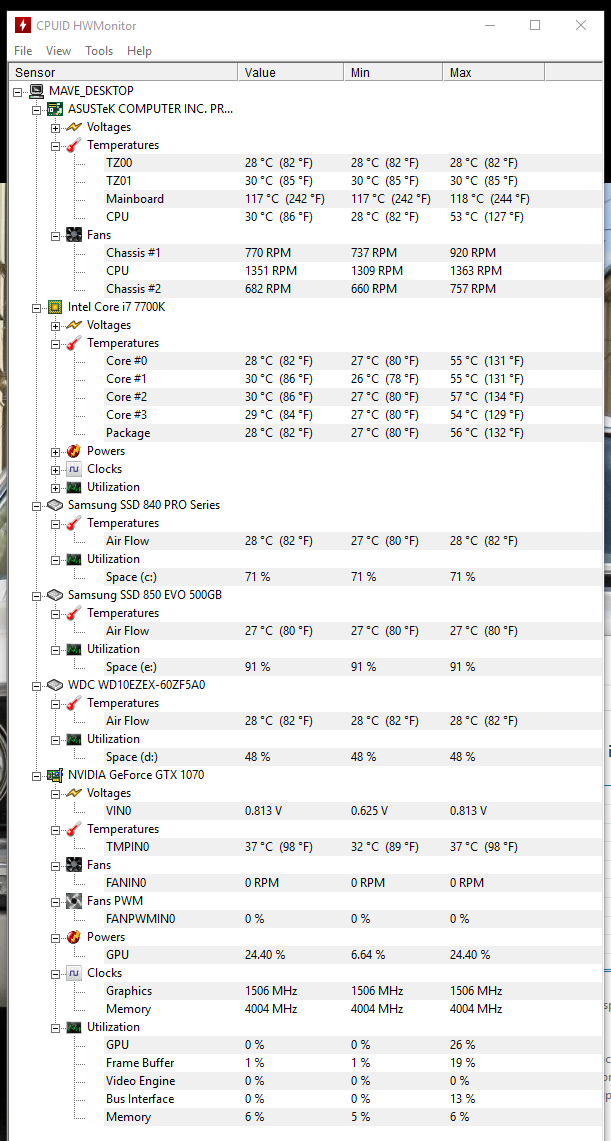This screenshot has width=611, height=1141.
Task: Open the Tools menu
Action: click(x=99, y=51)
